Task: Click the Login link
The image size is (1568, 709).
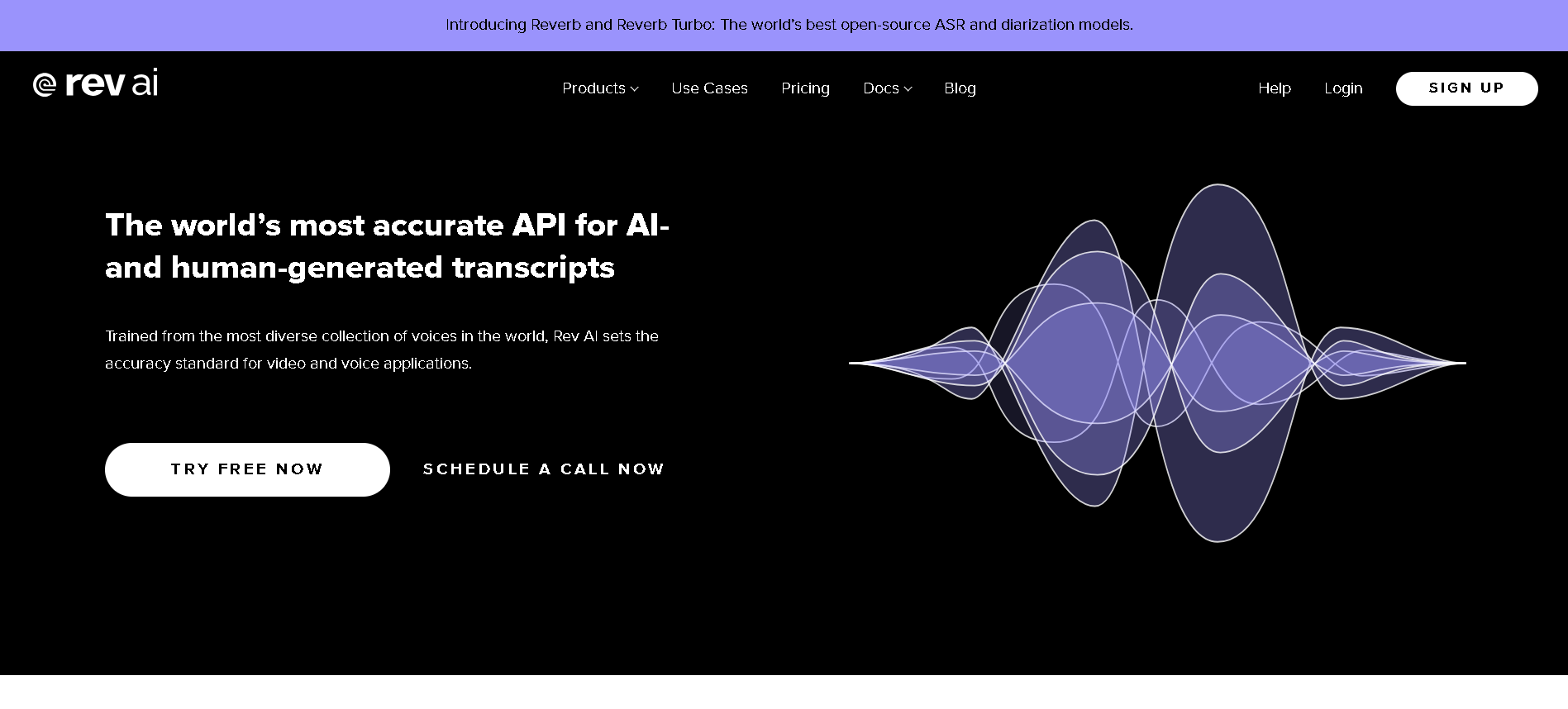Action: (1343, 88)
